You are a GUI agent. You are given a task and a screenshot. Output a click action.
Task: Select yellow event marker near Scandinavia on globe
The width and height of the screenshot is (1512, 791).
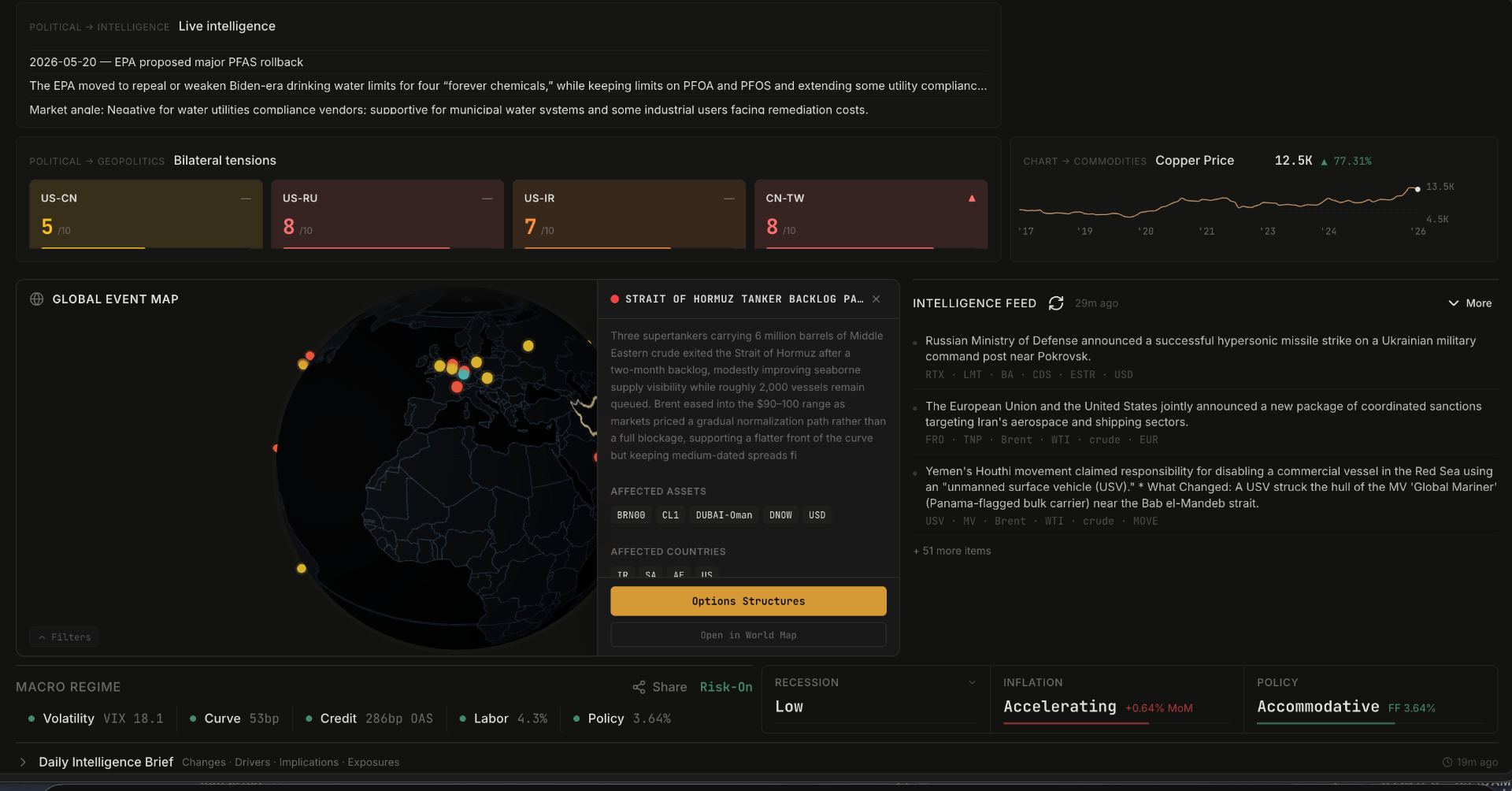528,346
